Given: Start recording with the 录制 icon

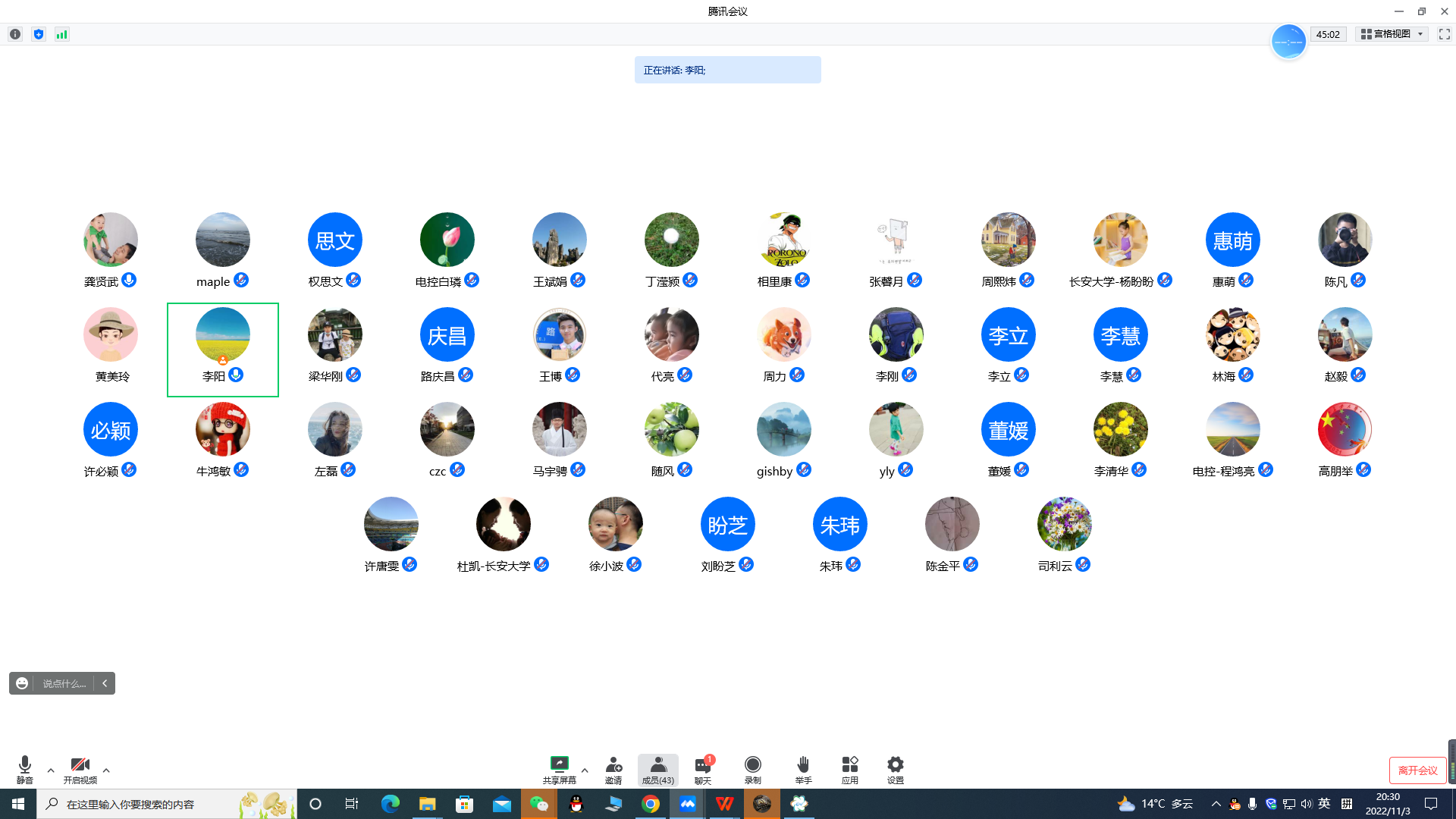Looking at the screenshot, I should (x=753, y=770).
